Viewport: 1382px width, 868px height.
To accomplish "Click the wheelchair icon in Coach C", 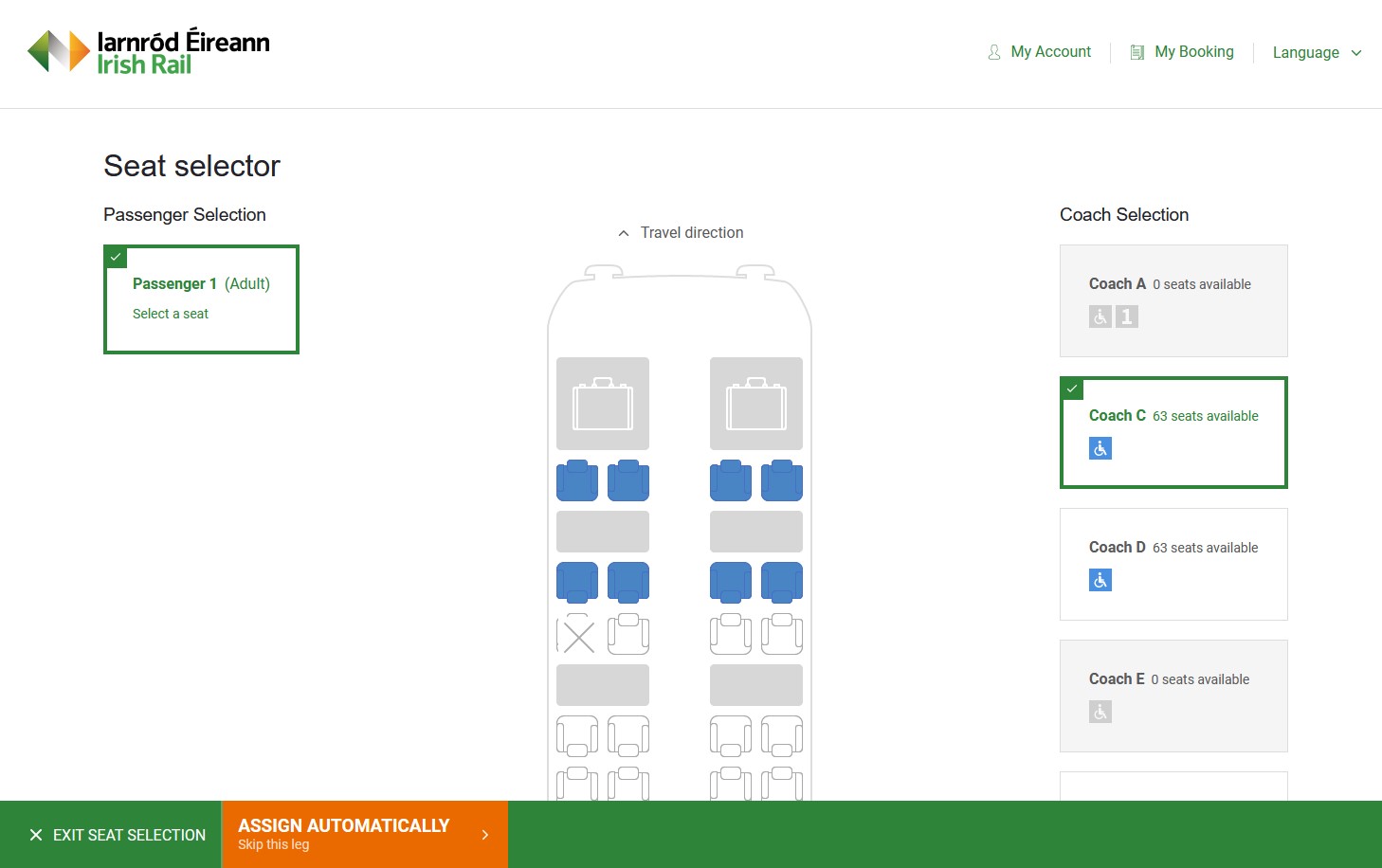I will point(1100,448).
